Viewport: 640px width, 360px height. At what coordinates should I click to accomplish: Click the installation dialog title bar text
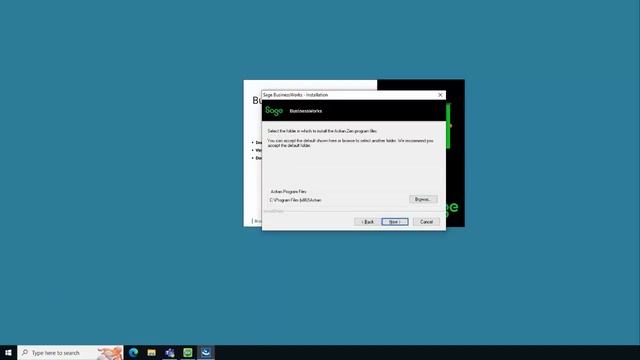pos(295,95)
